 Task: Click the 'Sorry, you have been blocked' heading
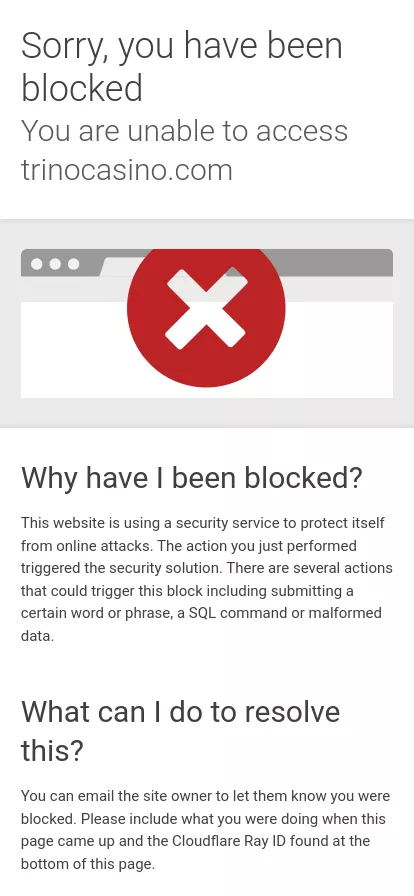(x=182, y=66)
